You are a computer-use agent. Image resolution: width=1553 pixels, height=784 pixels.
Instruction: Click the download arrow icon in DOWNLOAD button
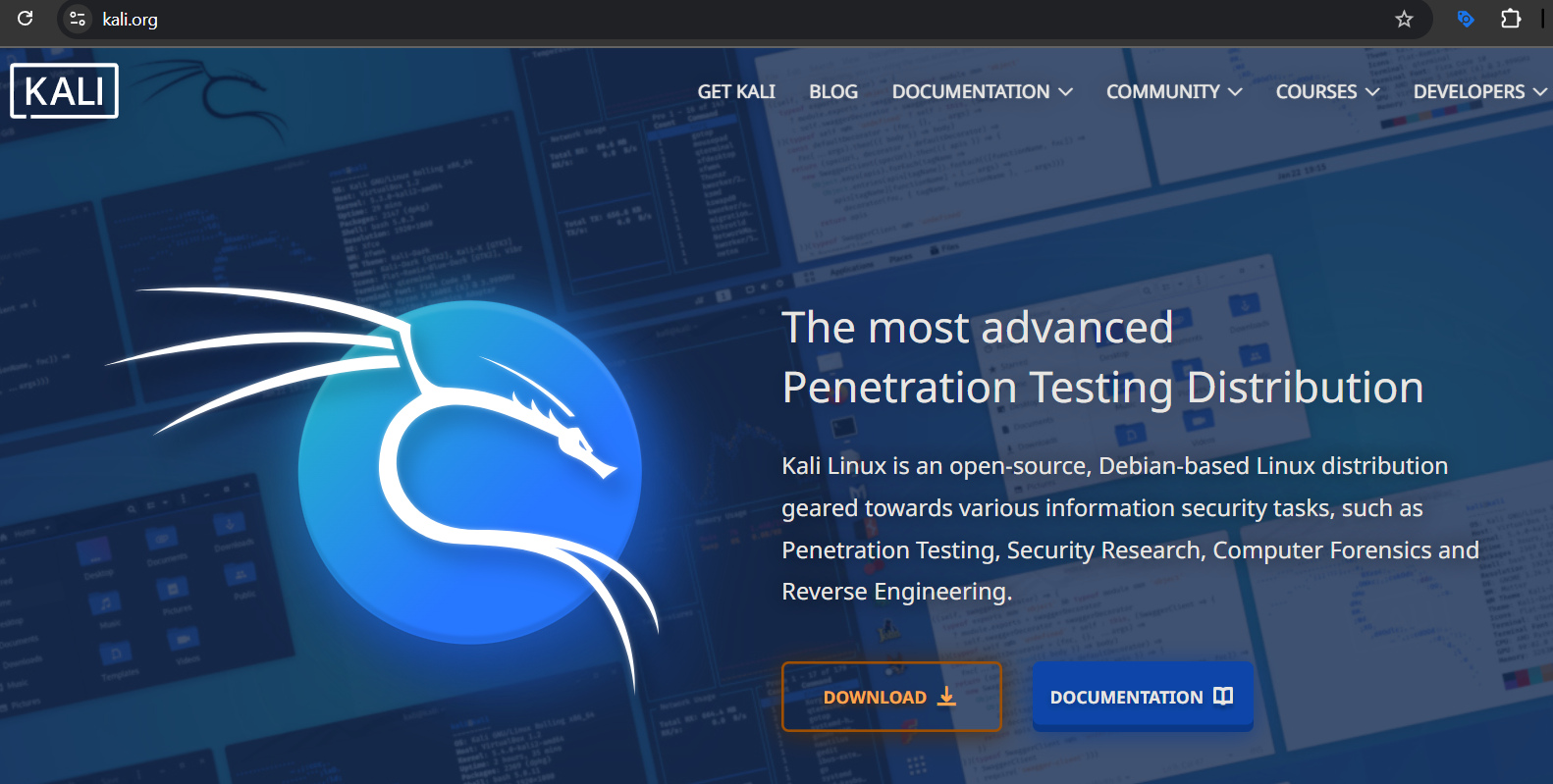(946, 696)
